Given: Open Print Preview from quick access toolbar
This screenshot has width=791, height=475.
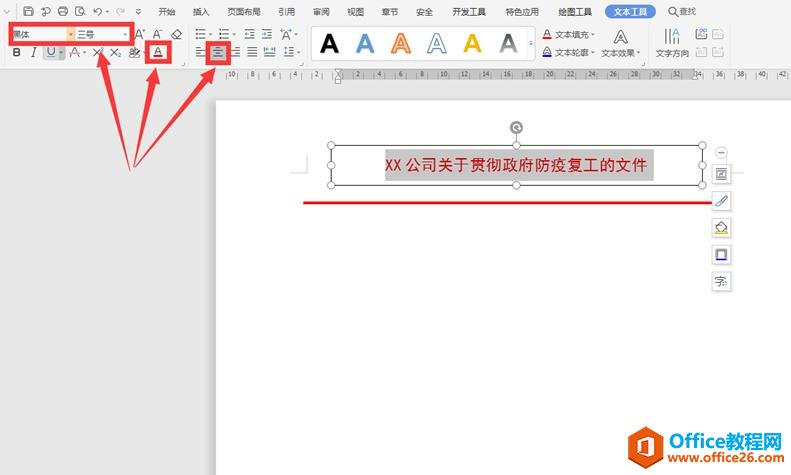Looking at the screenshot, I should 80,11.
